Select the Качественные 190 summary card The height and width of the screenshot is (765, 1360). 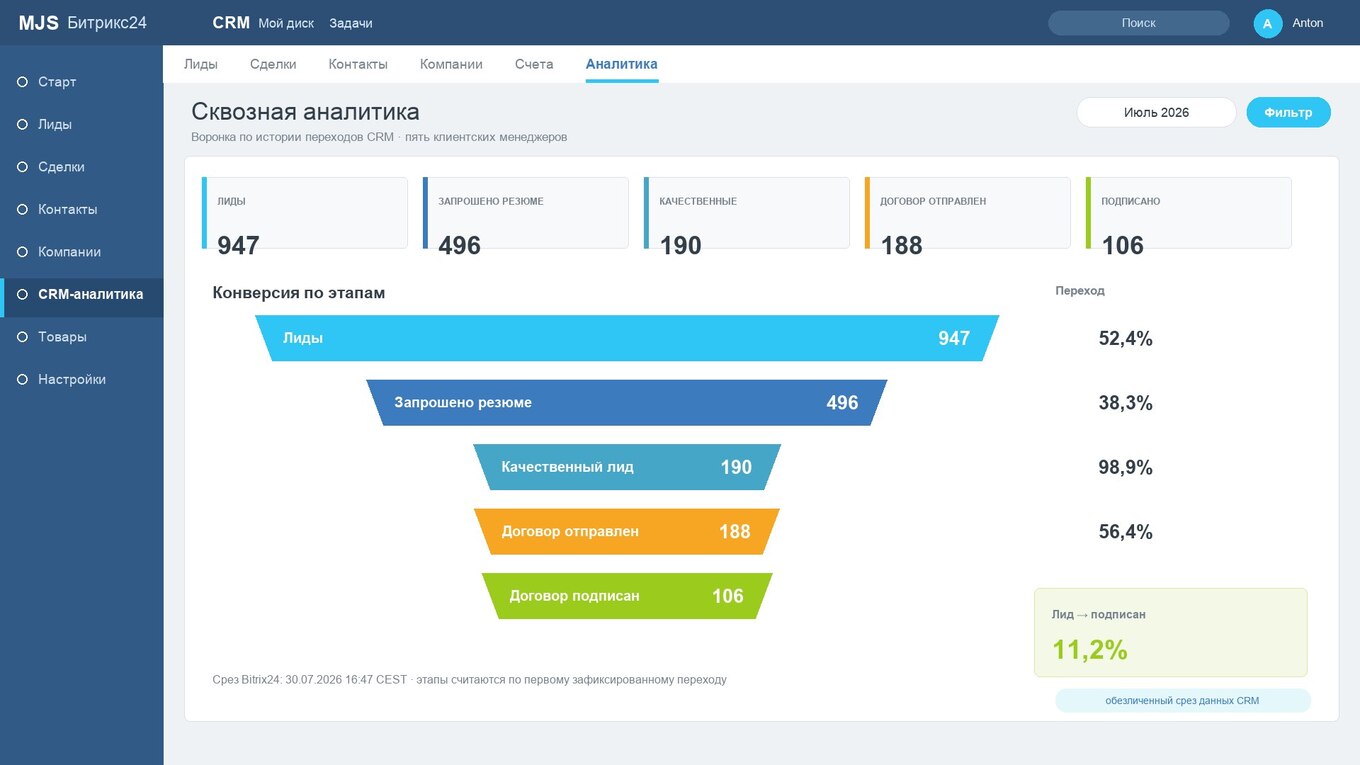coord(747,213)
